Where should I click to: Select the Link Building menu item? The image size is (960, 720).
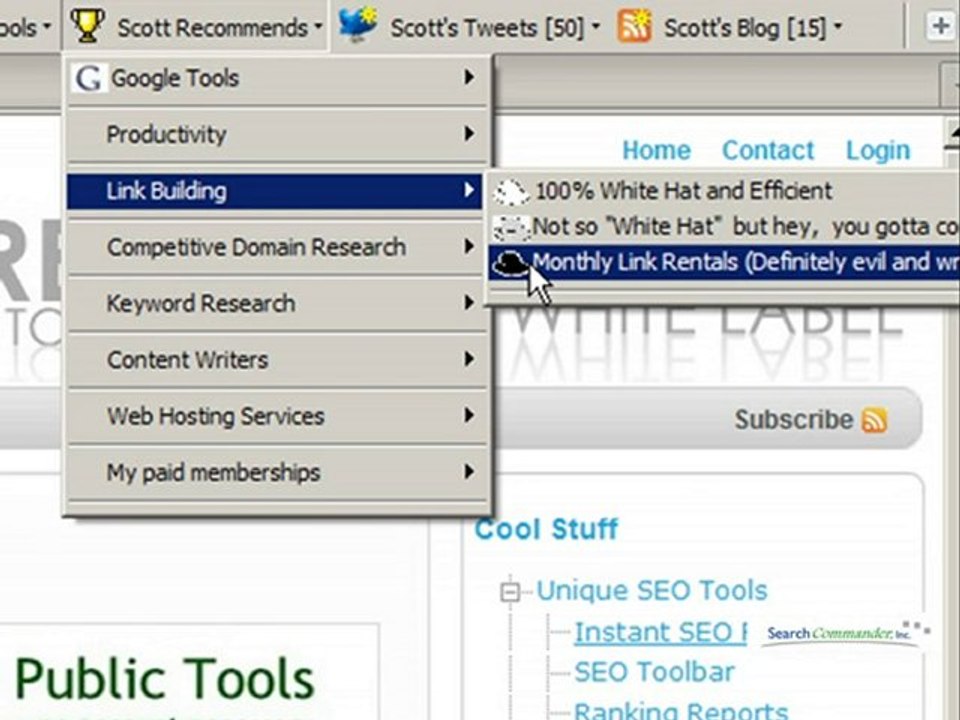coord(275,191)
